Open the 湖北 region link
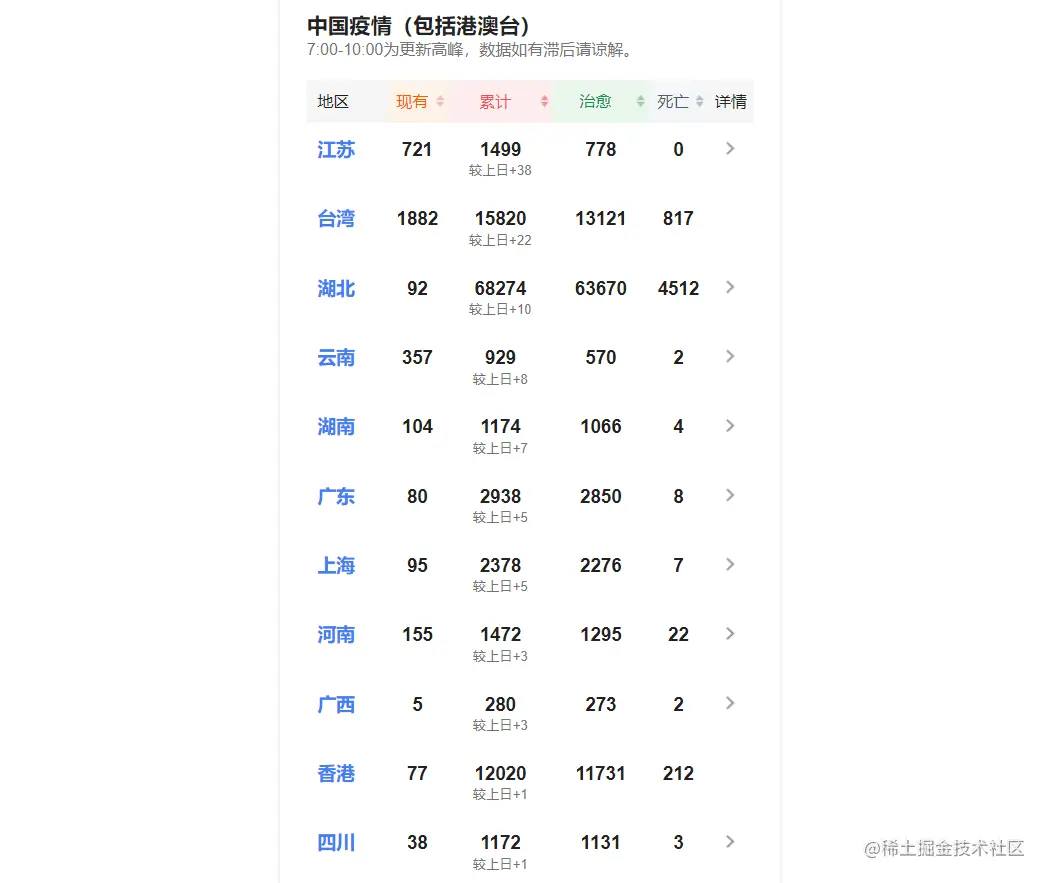The height and width of the screenshot is (883, 1049). click(336, 288)
